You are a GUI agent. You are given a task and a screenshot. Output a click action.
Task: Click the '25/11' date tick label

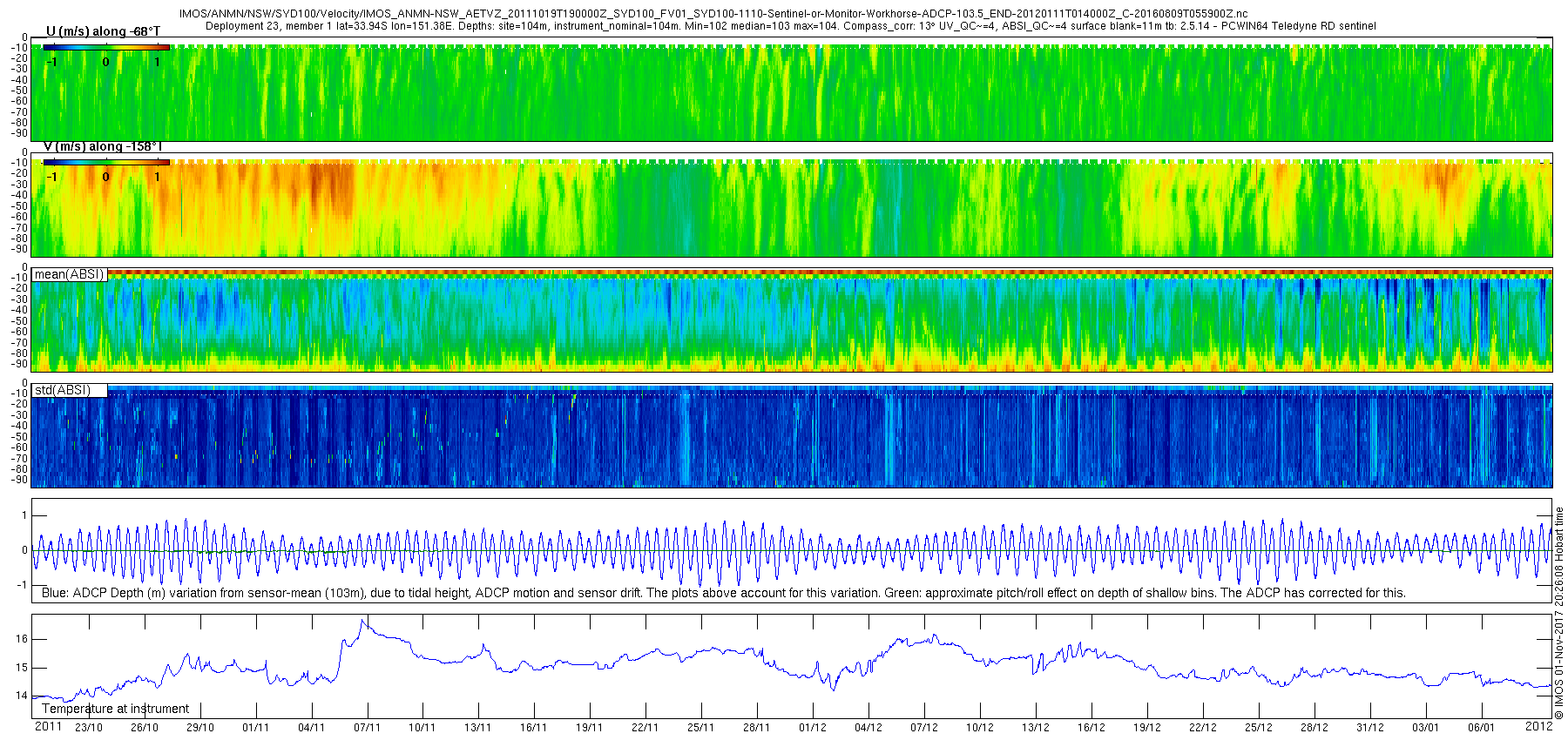tap(701, 728)
